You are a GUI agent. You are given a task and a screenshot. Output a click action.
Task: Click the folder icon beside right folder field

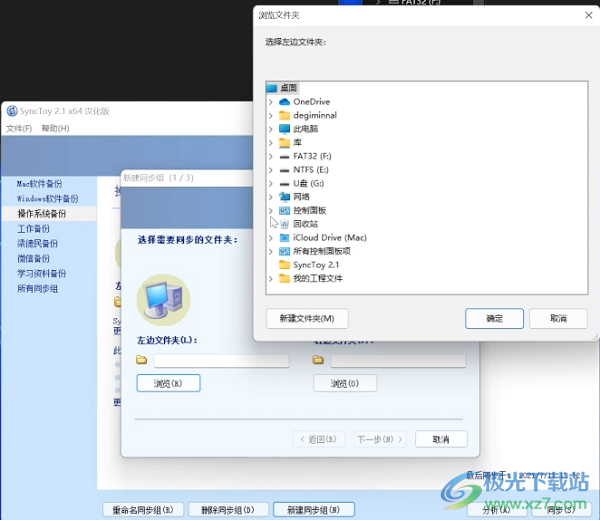tap(318, 360)
